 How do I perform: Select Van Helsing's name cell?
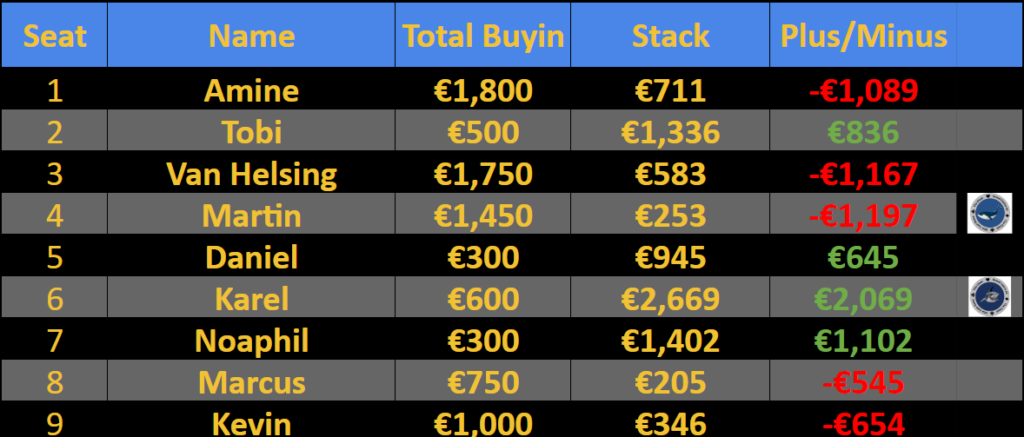click(252, 174)
